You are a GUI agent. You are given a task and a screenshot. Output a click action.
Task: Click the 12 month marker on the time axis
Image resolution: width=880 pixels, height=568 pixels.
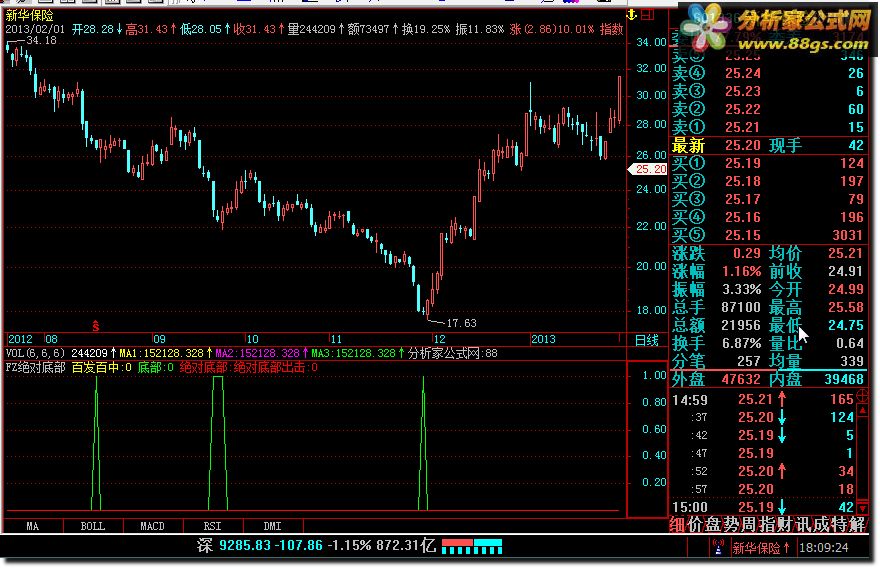tap(439, 339)
